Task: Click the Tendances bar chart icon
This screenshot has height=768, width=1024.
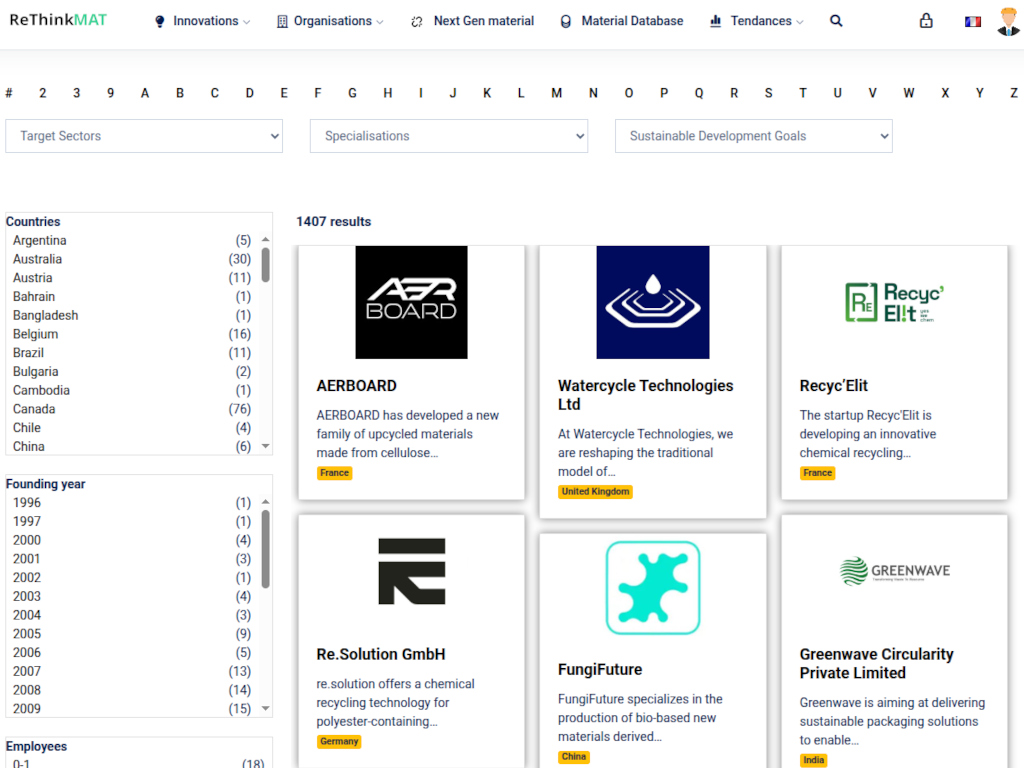Action: click(x=716, y=21)
